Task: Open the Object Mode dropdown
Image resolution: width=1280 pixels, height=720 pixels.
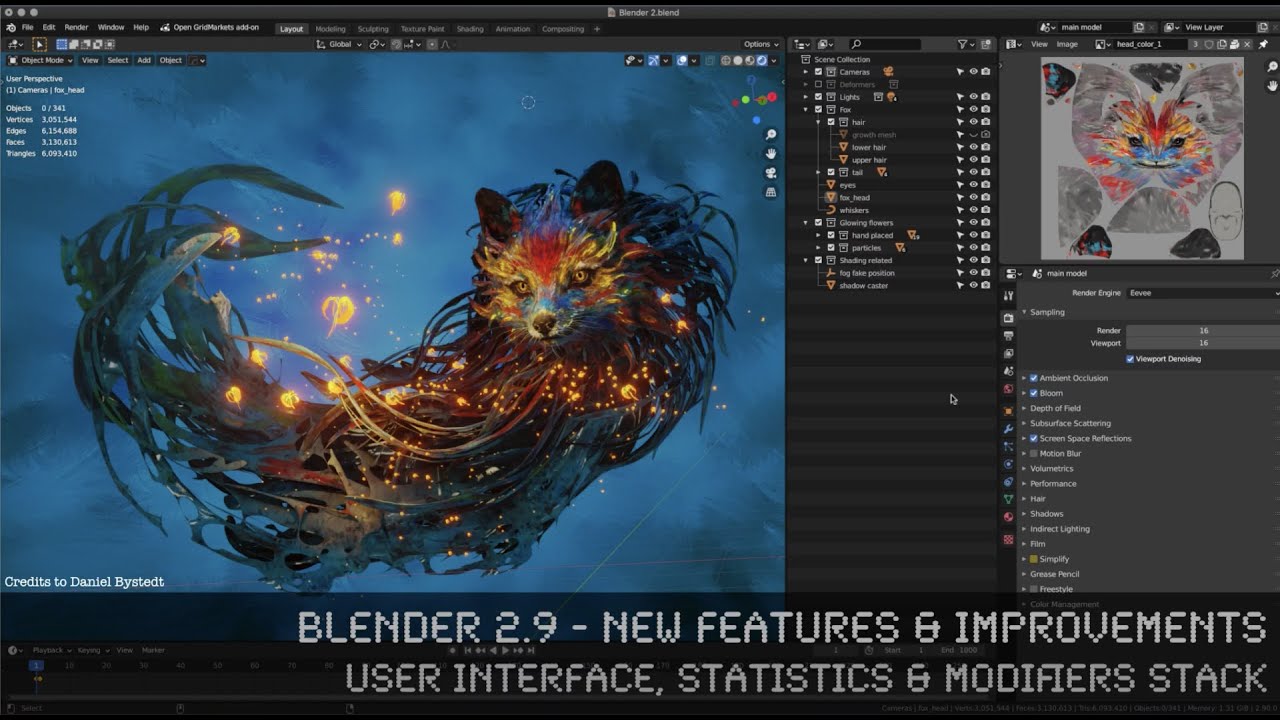Action: [x=41, y=60]
